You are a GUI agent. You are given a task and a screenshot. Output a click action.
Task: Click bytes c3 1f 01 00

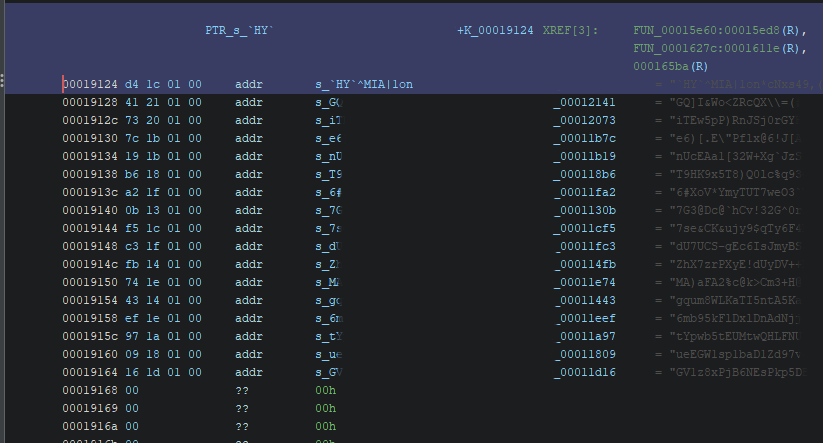click(x=163, y=246)
